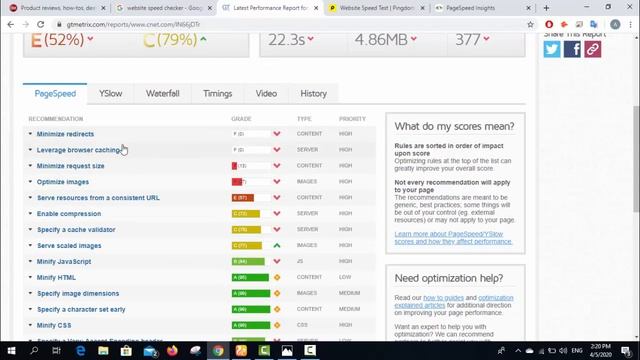
Task: Open the Chrome three-dot menu
Action: 631,24
